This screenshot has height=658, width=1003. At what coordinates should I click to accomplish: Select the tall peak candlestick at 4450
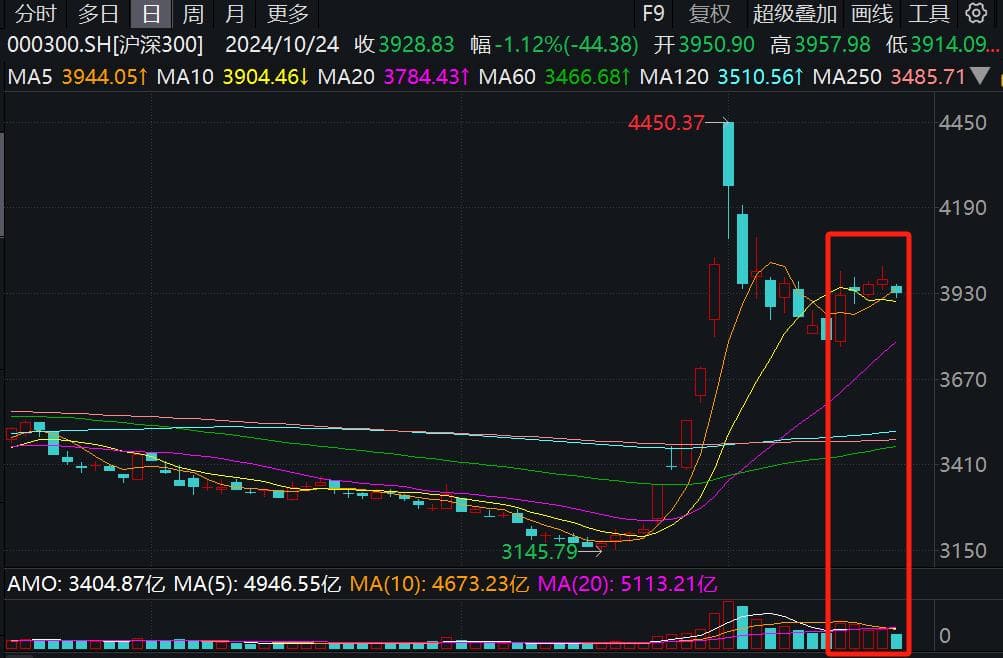pos(728,154)
